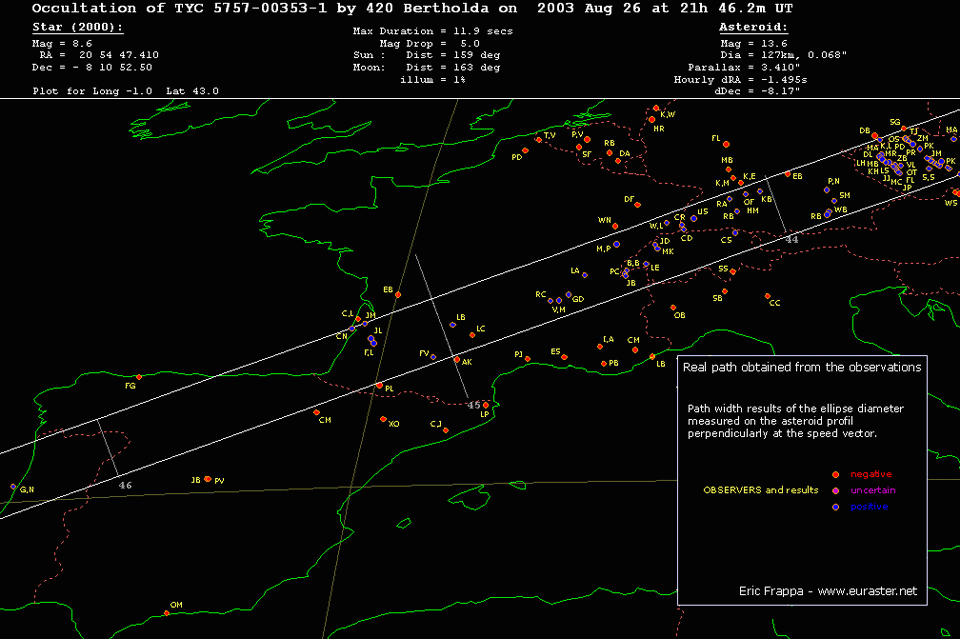This screenshot has height=639, width=960.
Task: Click the PV observer marker
Action: [208, 480]
